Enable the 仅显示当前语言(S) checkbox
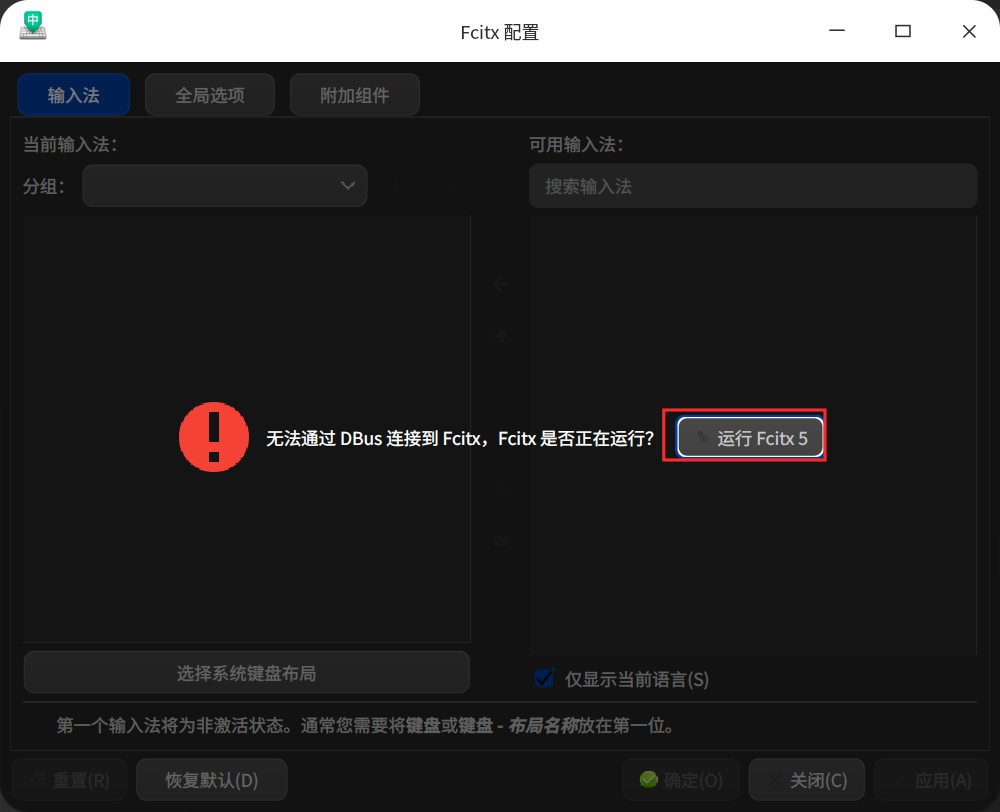The height and width of the screenshot is (812, 1000). (543, 678)
